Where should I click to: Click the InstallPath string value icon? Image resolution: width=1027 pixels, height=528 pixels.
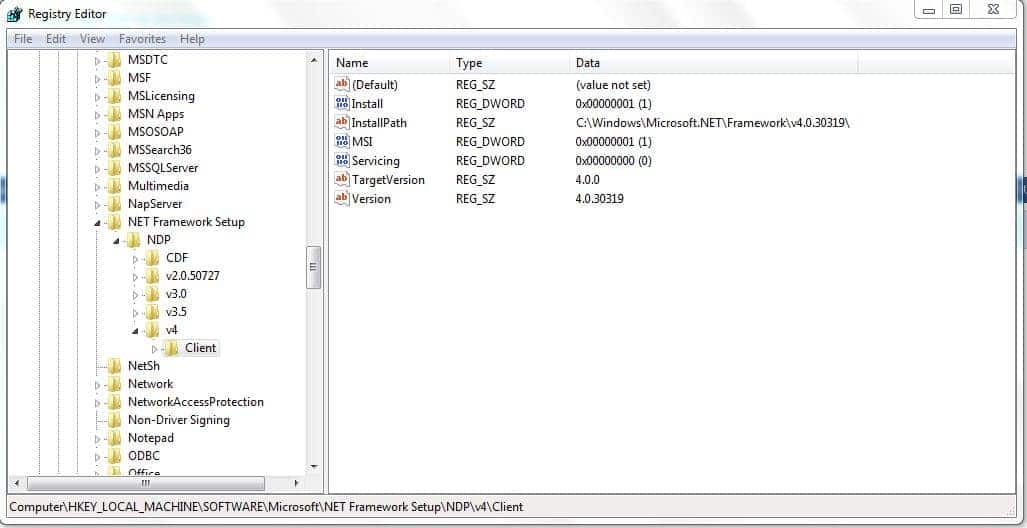[342, 123]
